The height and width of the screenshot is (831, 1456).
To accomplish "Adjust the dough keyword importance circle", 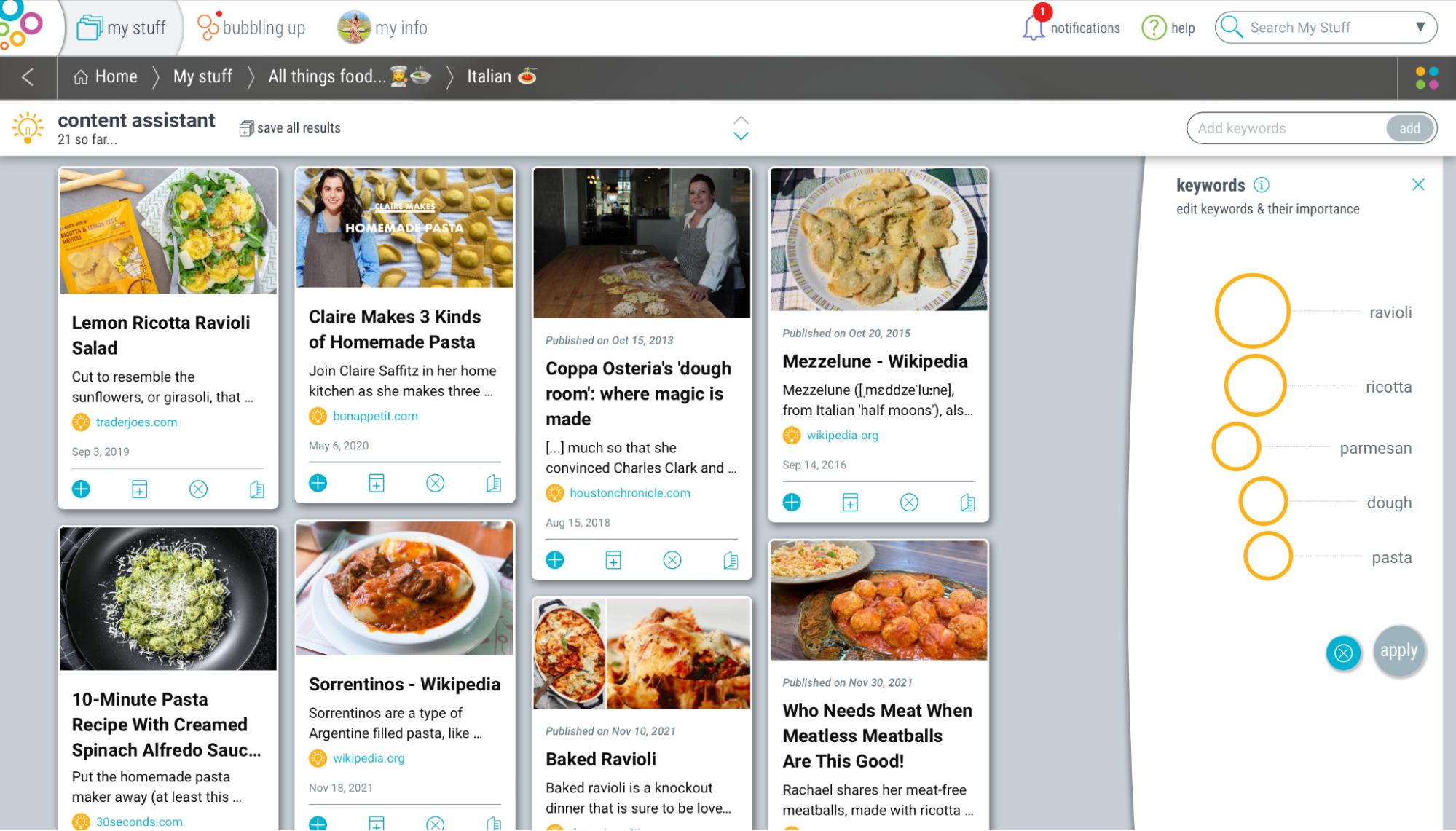I will click(1263, 501).
